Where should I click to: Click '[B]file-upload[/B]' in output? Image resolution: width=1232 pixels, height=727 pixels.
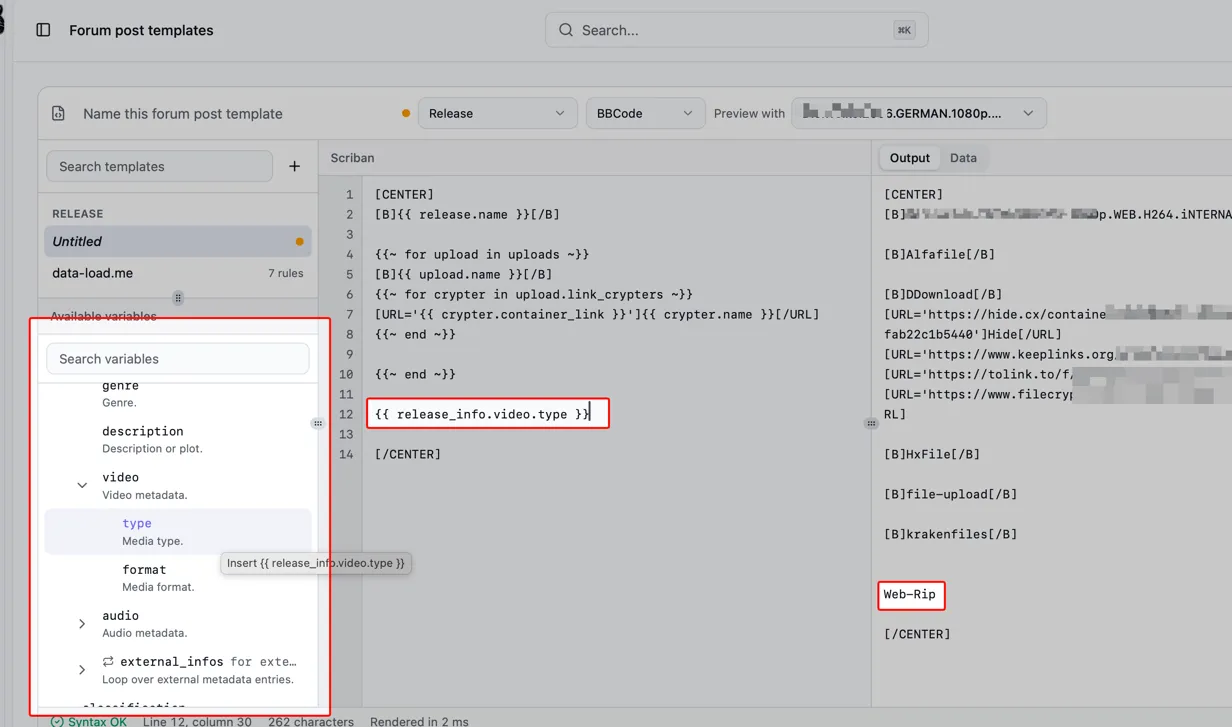point(950,494)
